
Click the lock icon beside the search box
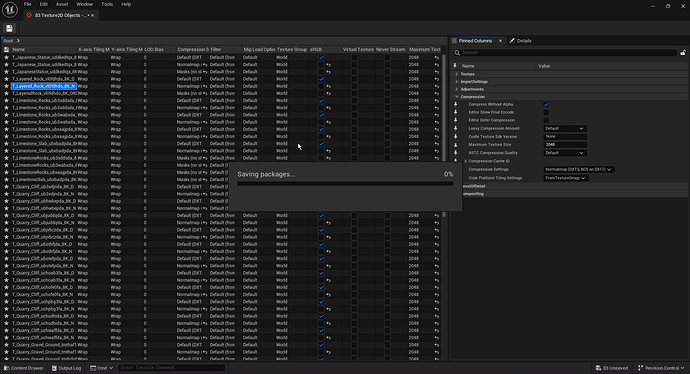(683, 53)
